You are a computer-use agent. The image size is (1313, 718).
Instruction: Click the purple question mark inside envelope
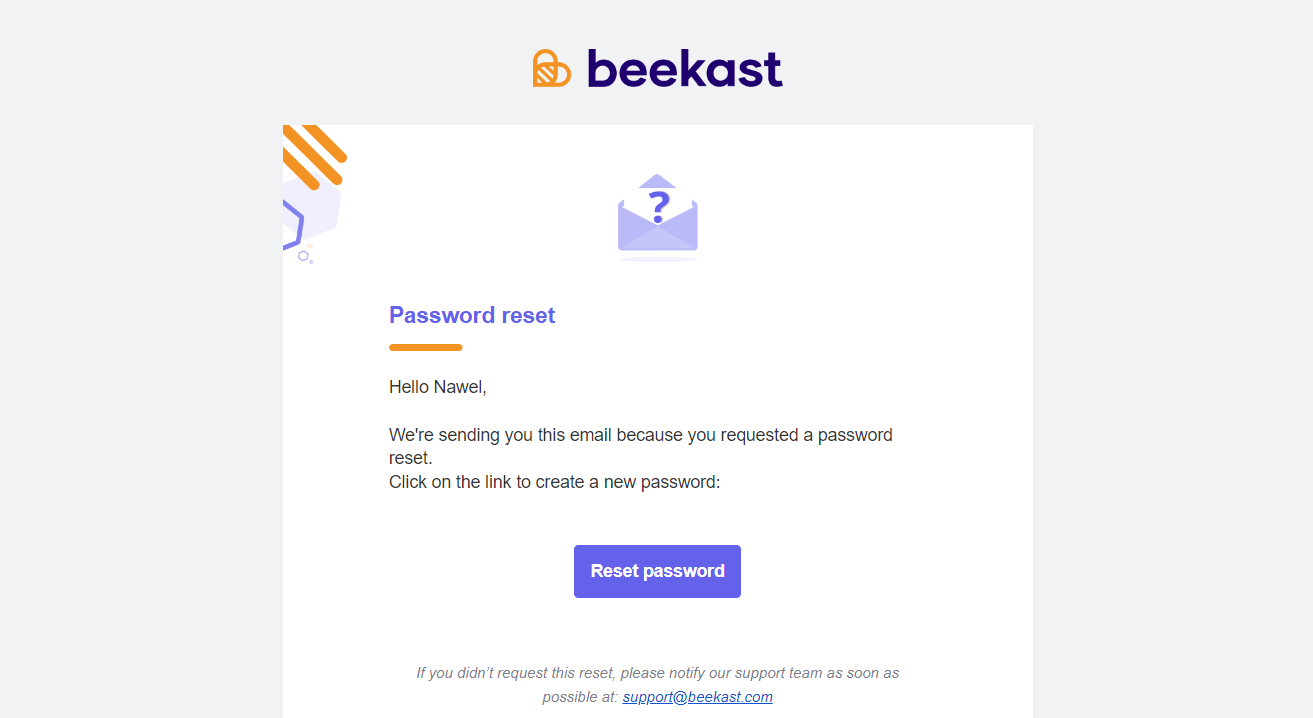click(657, 206)
